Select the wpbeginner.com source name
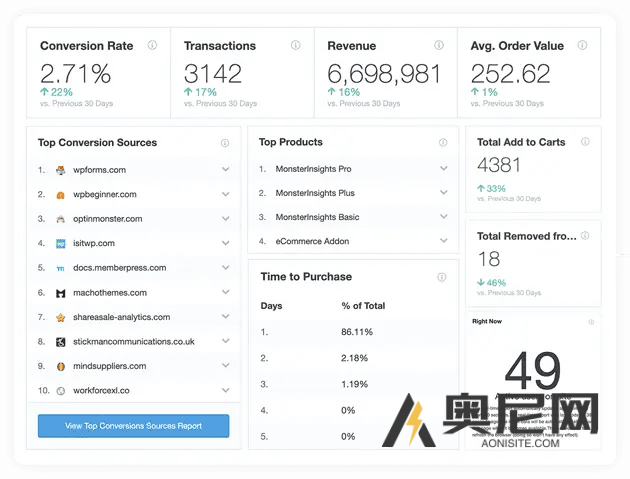Viewport: 630px width, 479px height. 105,194
